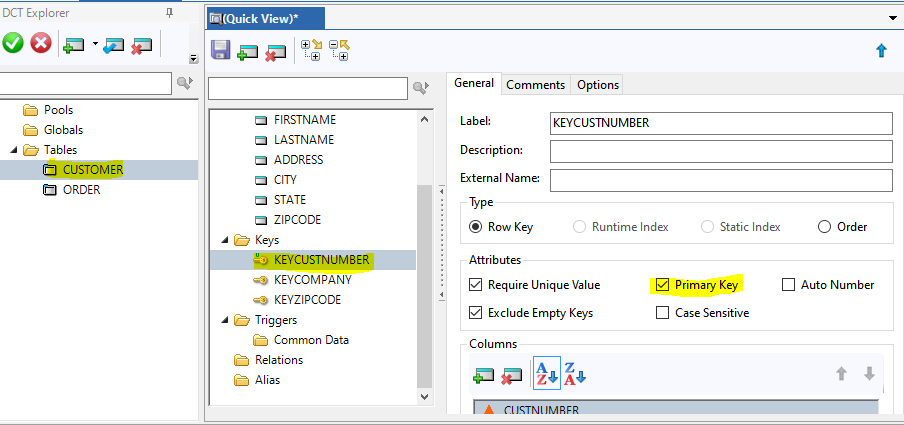Select the Pools folder
The width and height of the screenshot is (904, 425).
coord(58,110)
